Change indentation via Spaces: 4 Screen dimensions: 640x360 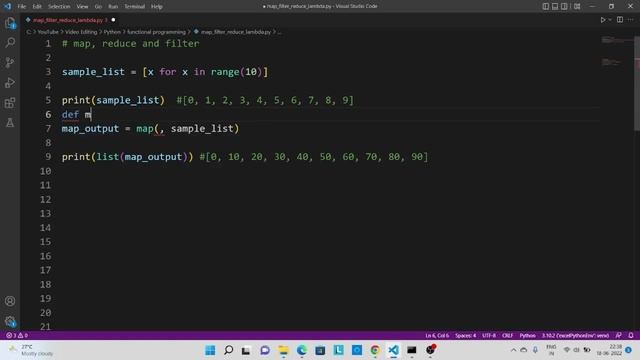tap(466, 336)
